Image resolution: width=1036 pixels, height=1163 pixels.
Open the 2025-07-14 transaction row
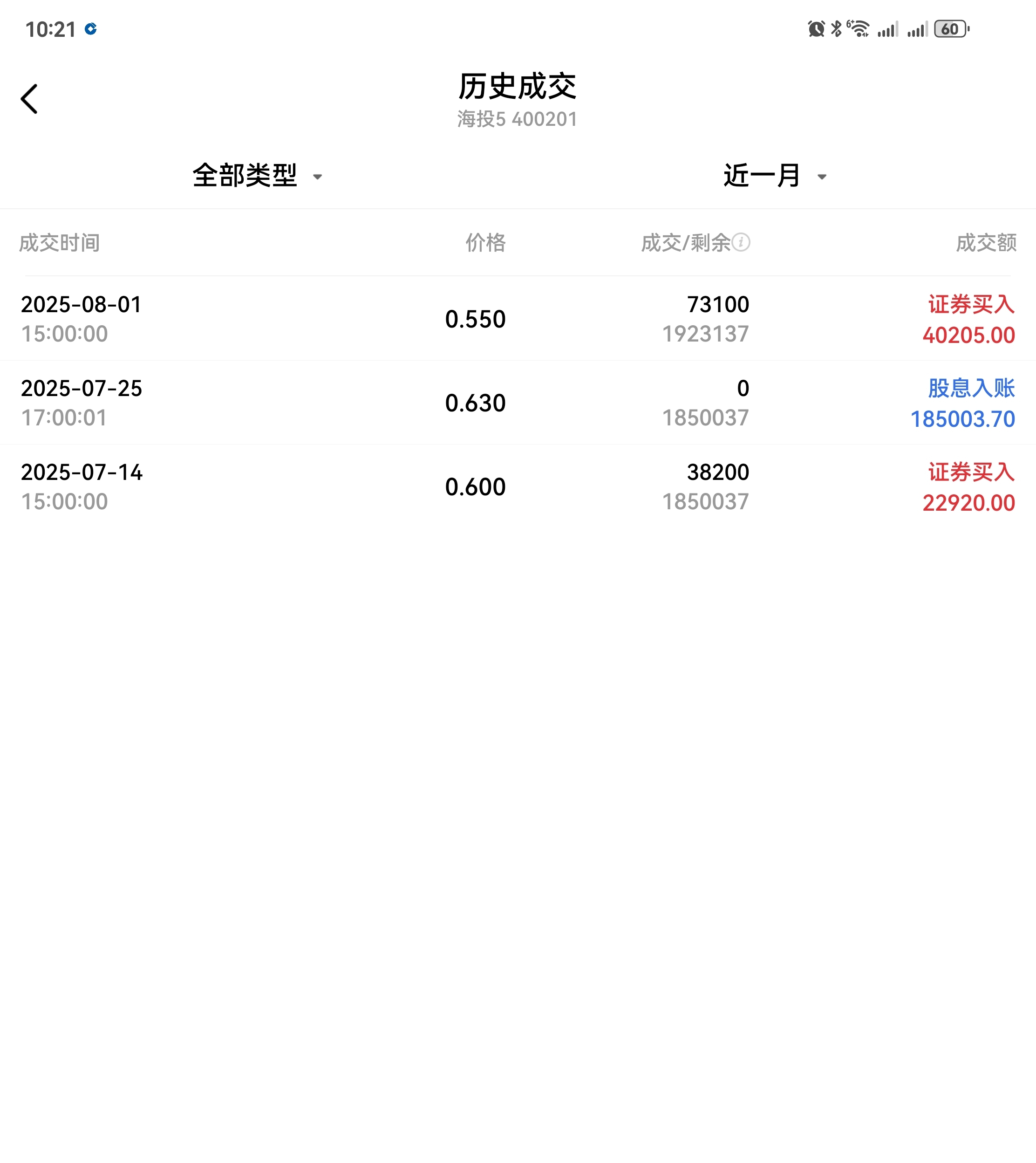pyautogui.click(x=518, y=486)
